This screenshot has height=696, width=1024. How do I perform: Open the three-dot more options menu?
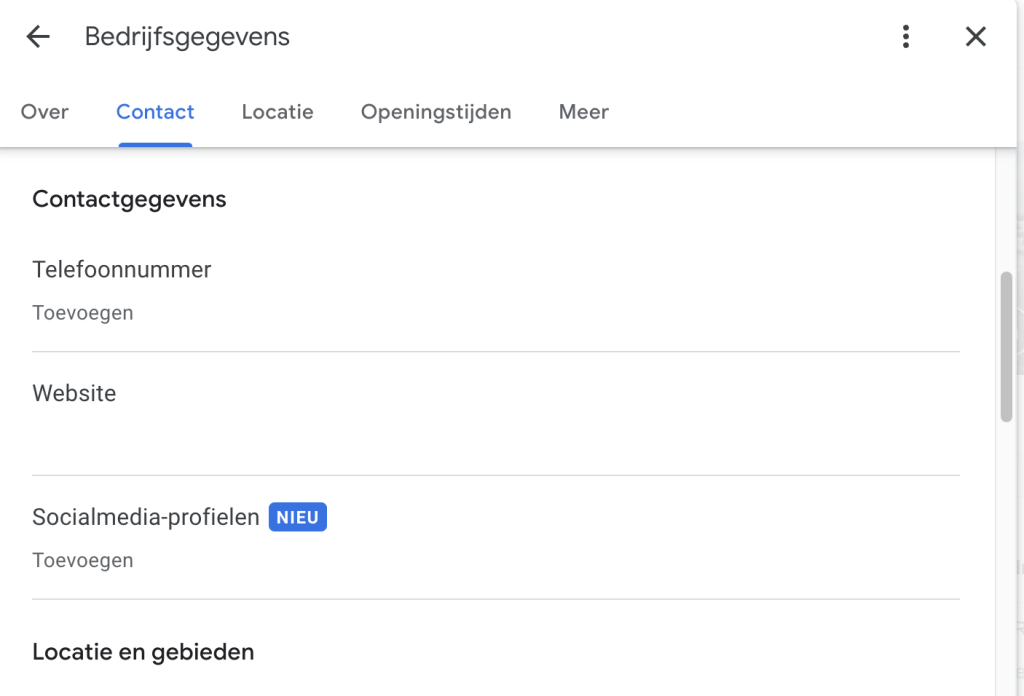click(905, 37)
